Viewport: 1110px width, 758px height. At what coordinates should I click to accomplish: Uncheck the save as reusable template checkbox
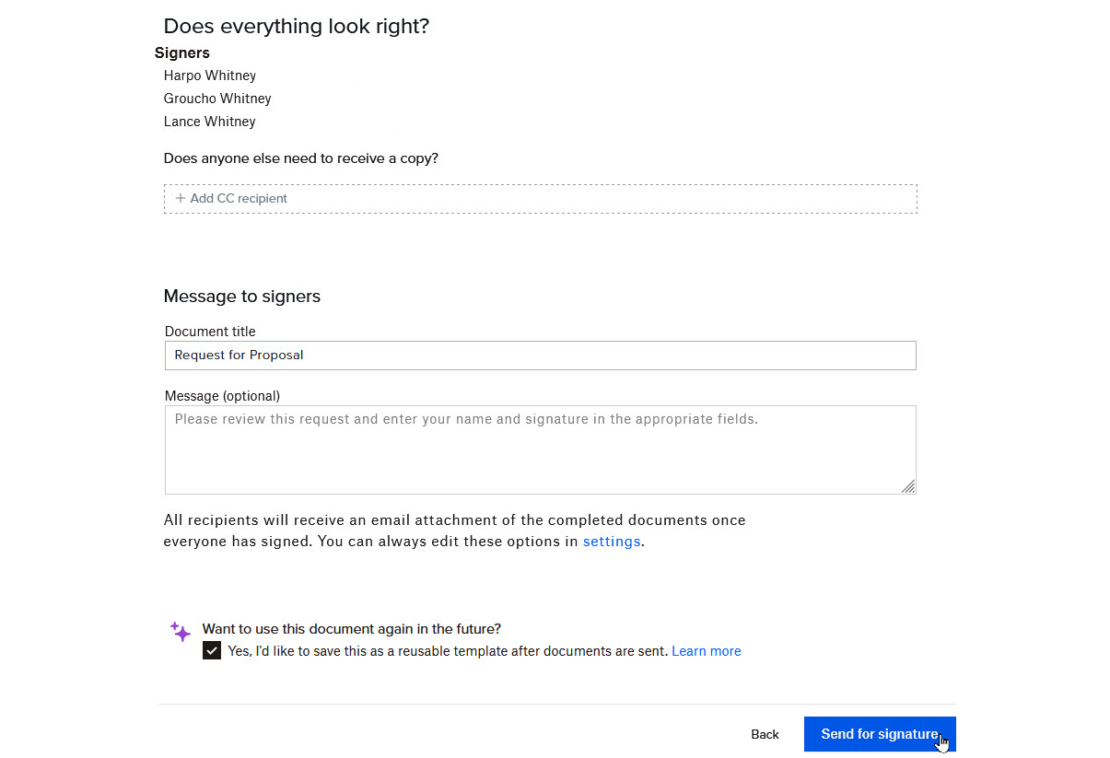point(211,650)
